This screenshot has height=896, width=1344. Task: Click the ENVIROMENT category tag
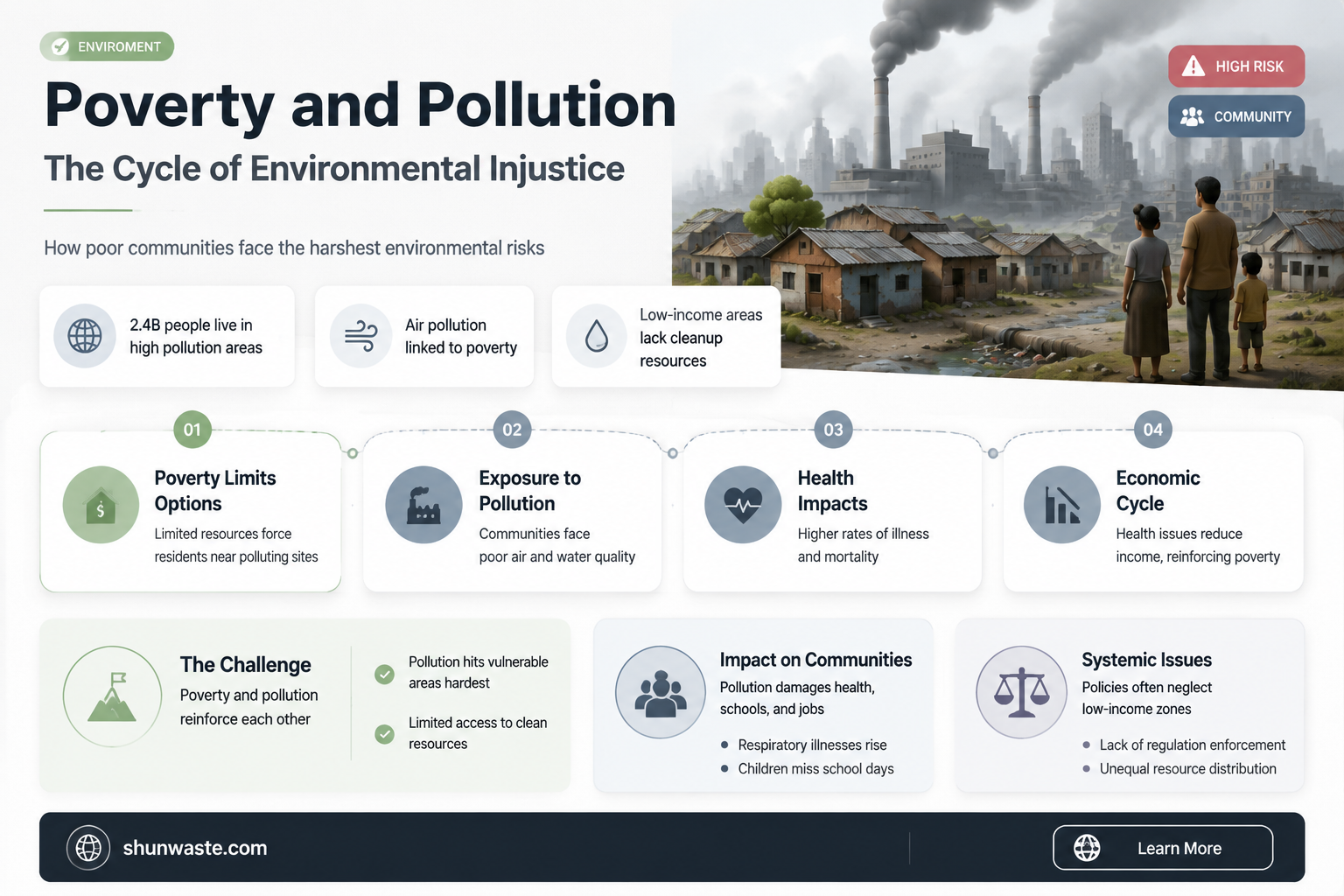[107, 46]
